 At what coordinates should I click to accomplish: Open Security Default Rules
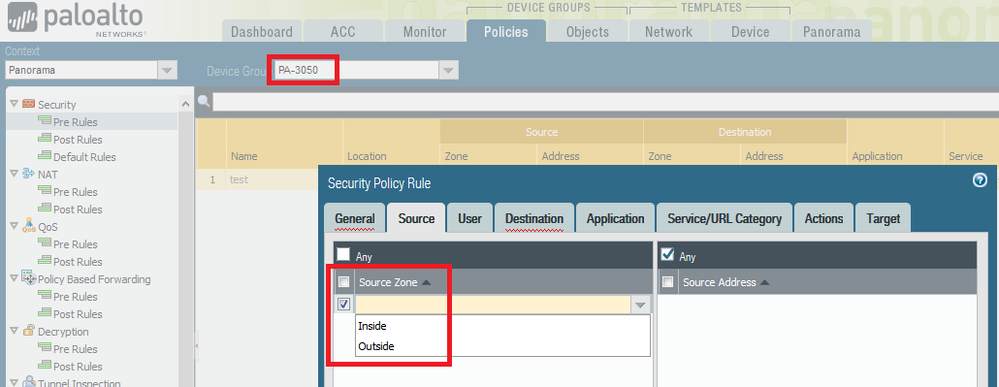[85, 157]
